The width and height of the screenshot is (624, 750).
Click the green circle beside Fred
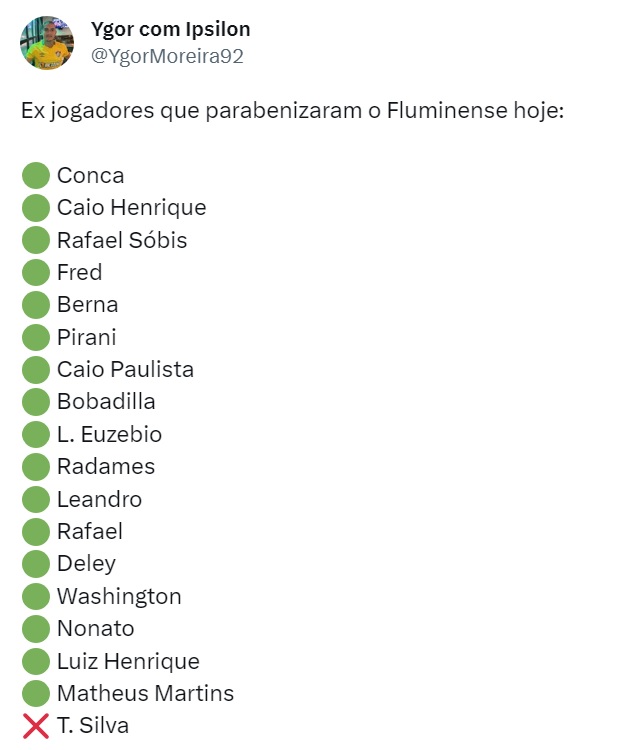[x=36, y=272]
